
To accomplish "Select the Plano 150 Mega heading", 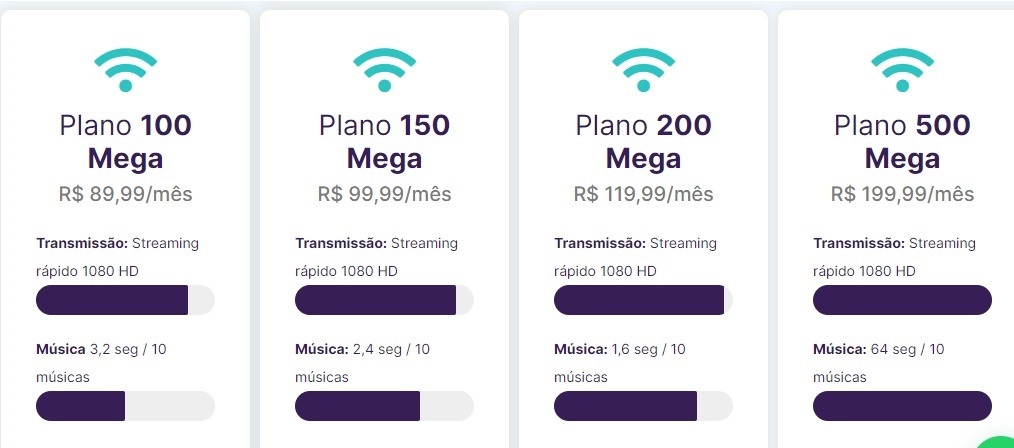I will point(384,142).
